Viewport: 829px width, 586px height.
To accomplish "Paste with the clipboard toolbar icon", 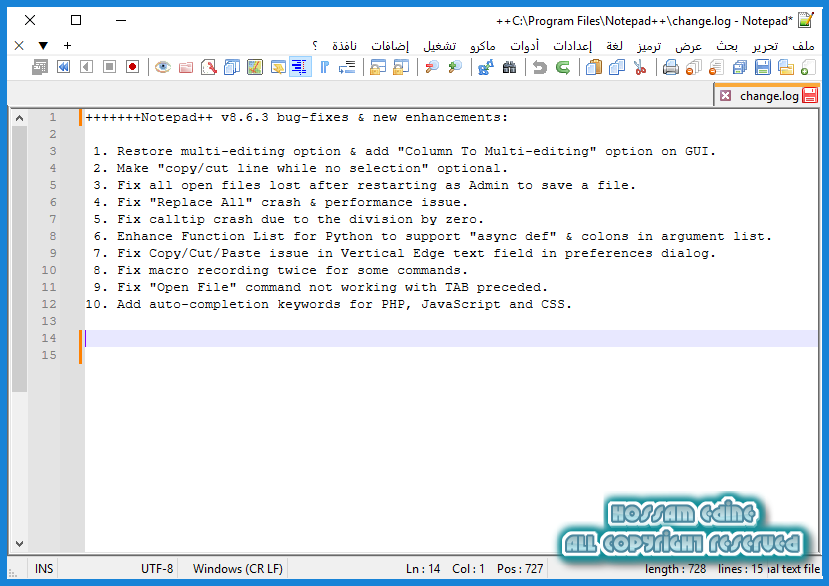I will pos(594,67).
